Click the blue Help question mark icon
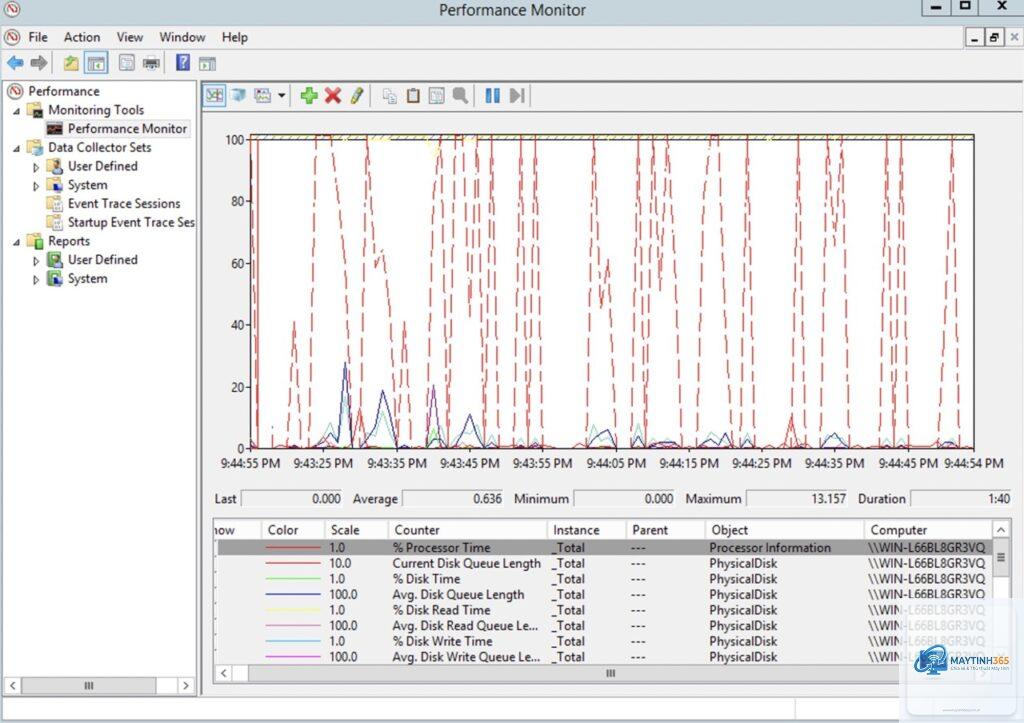The height and width of the screenshot is (723, 1024). pos(183,63)
